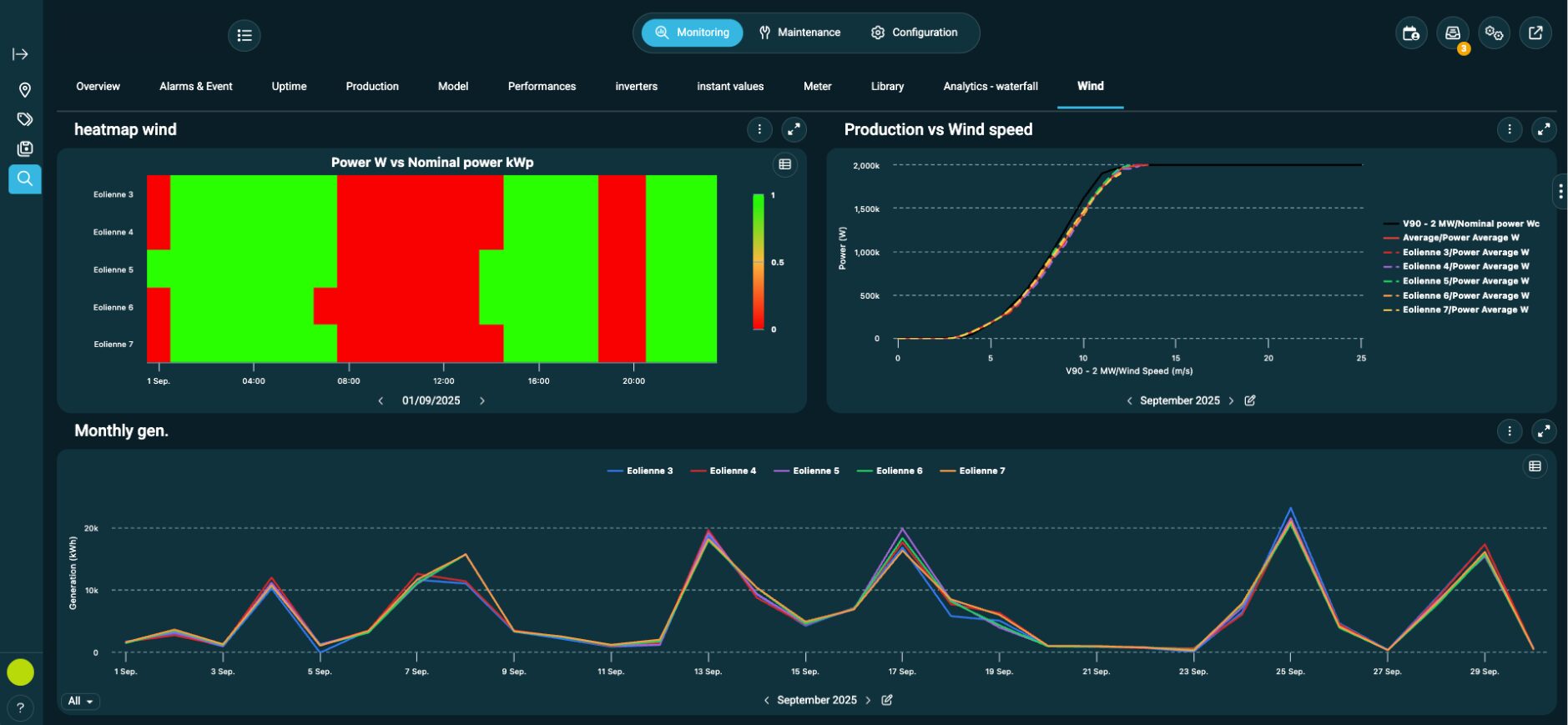Show data table for Monthly gen. chart
Screen dimensions: 1568x725
coord(1535,466)
